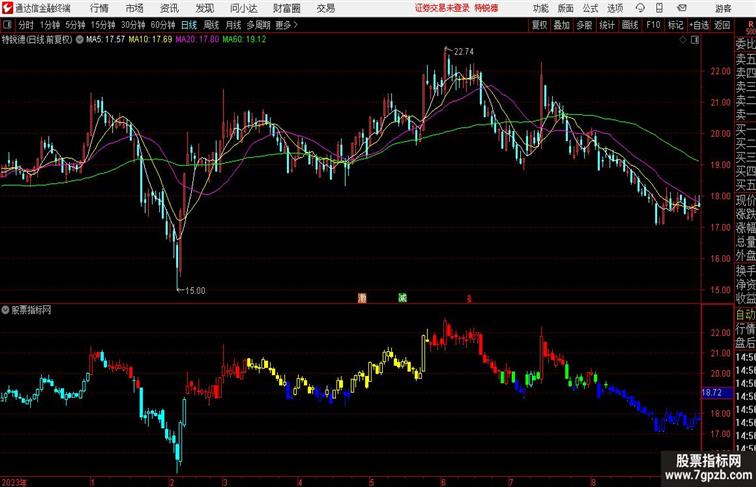This screenshot has width=756, height=487.
Task: Open the 功能 menu
Action: point(540,8)
